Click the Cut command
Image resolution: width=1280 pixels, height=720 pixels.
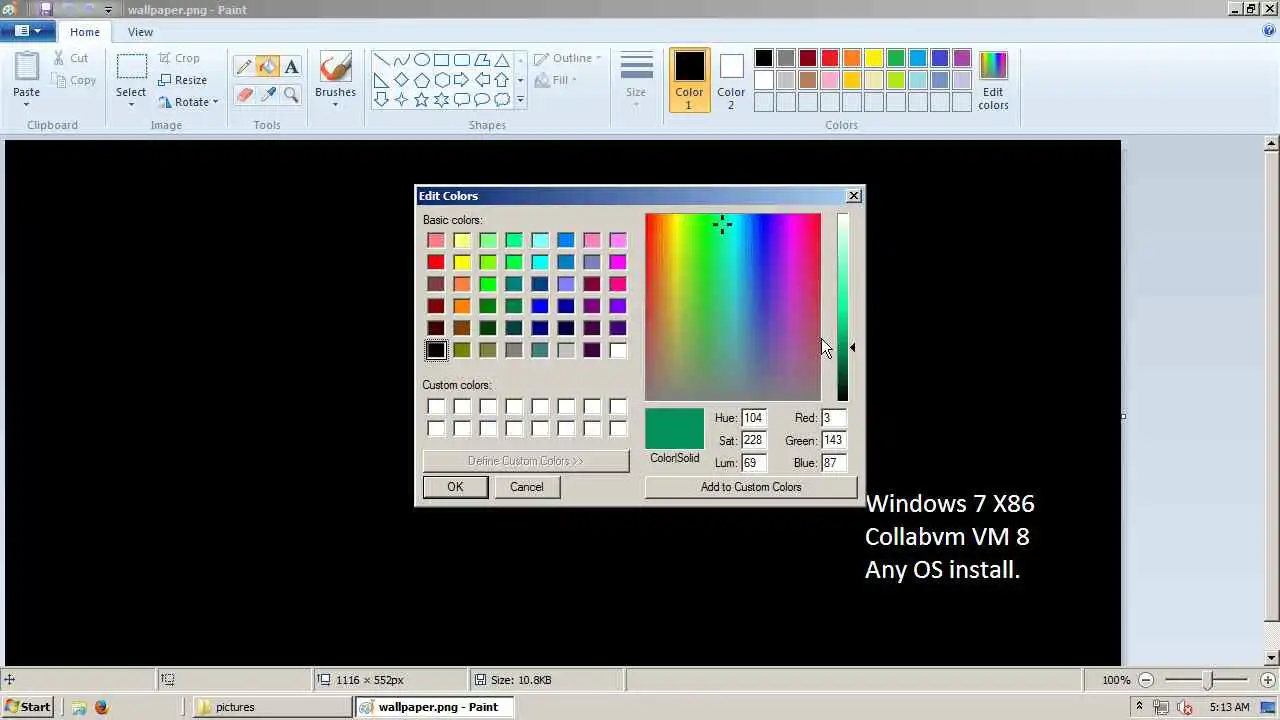click(x=70, y=58)
